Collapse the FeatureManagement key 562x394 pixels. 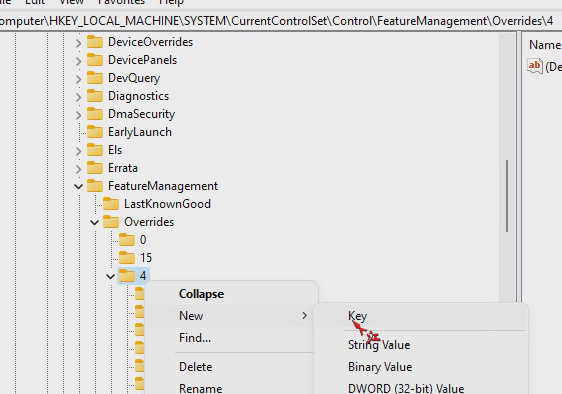point(78,186)
